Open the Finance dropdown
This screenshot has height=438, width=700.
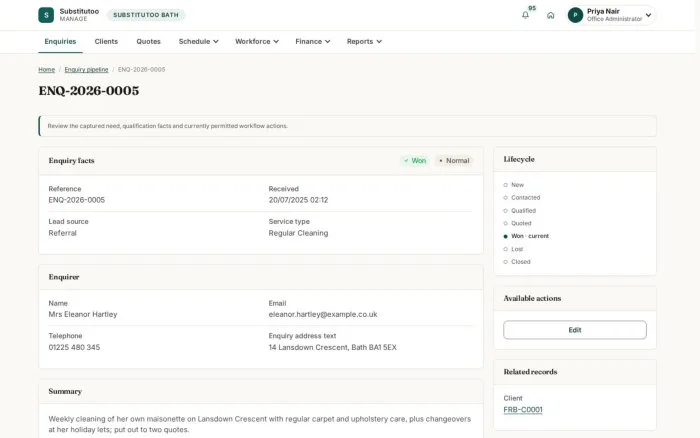312,42
